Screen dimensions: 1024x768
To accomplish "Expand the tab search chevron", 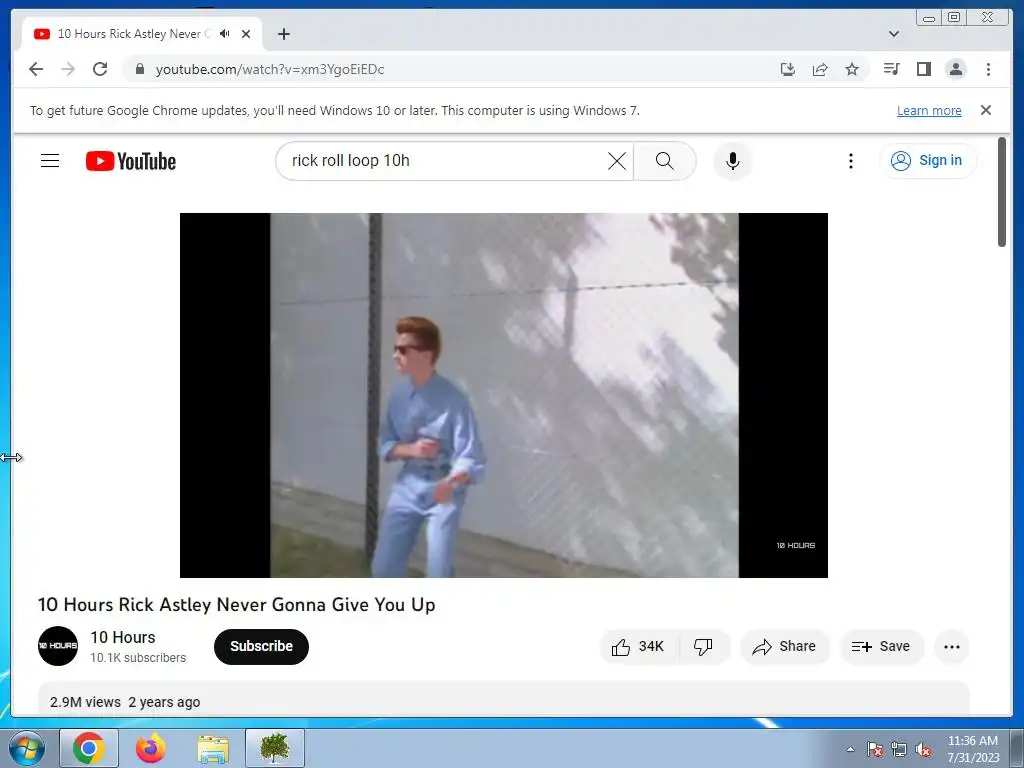I will [x=894, y=34].
